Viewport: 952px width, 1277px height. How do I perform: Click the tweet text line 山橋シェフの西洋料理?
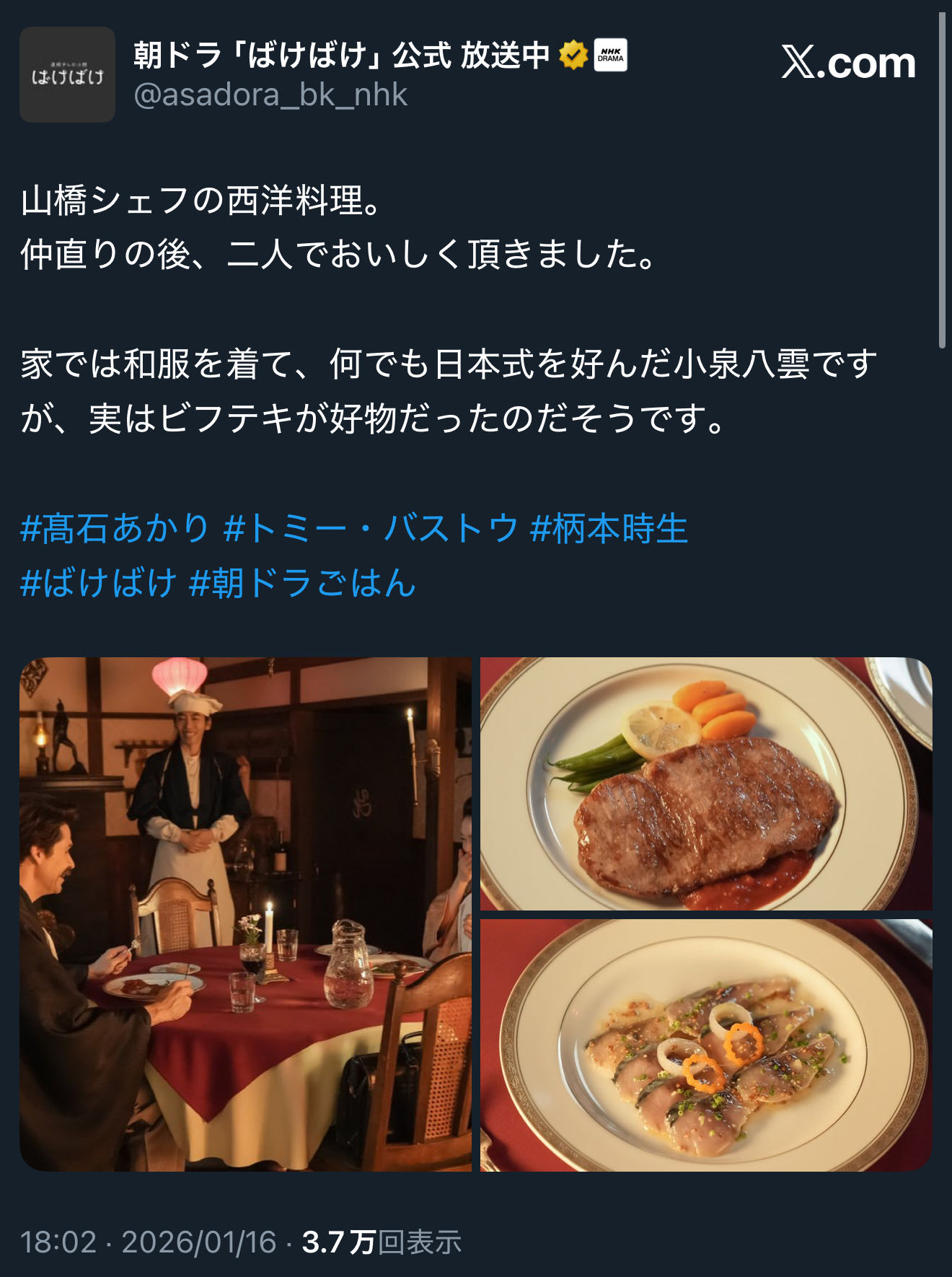point(200,201)
